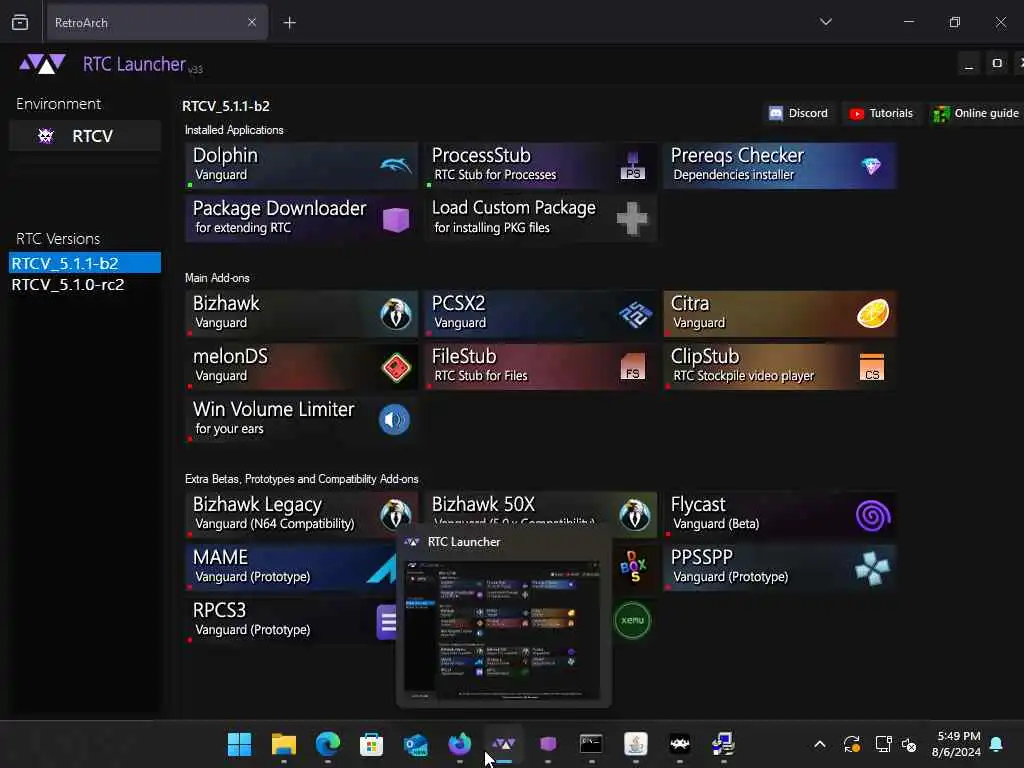Show hidden system tray icons
Screen dimensions: 1024x768
coord(820,744)
